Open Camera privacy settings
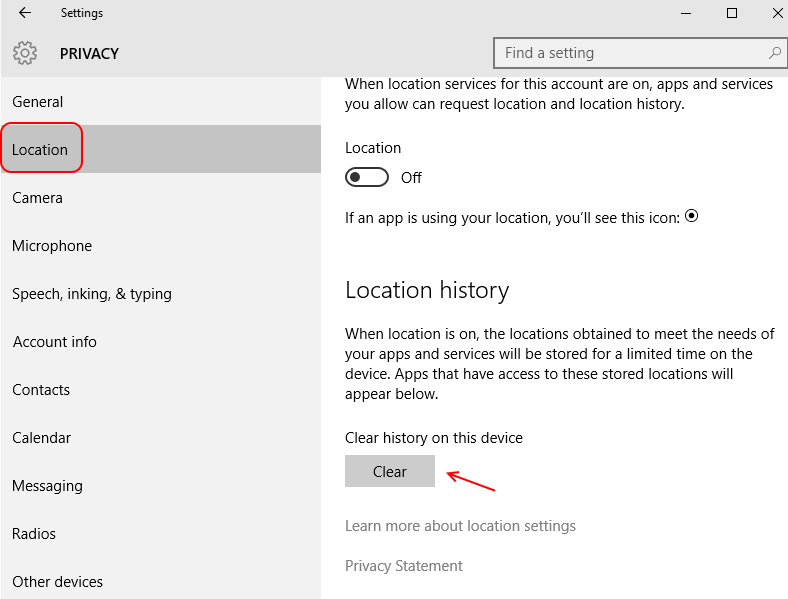The height and width of the screenshot is (599, 788). click(x=161, y=197)
